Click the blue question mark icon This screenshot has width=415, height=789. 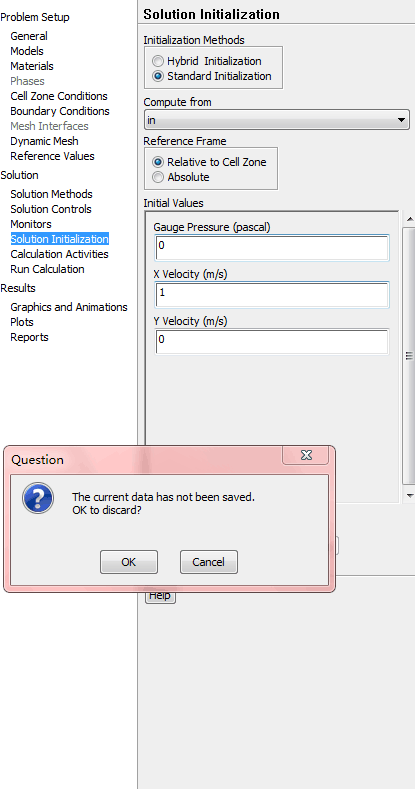[x=38, y=498]
